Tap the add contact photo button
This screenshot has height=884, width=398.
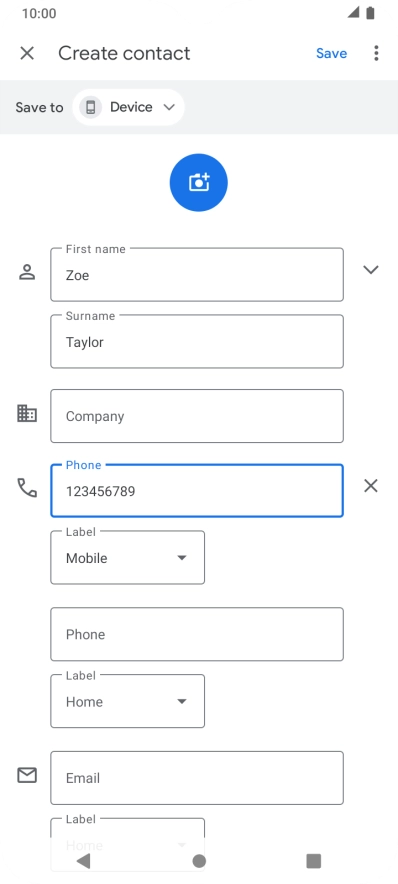198,183
